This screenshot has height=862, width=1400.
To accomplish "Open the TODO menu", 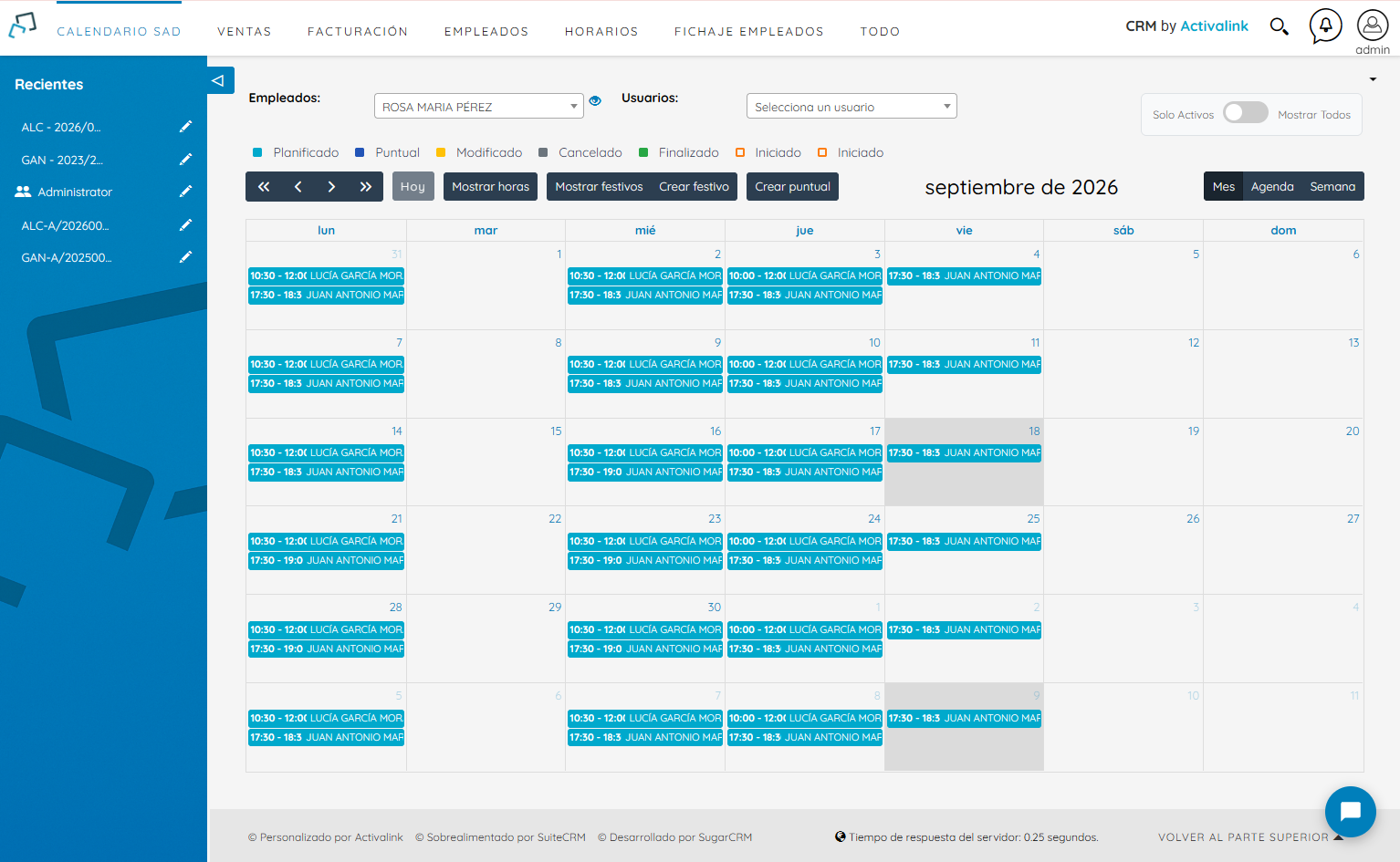I will pyautogui.click(x=880, y=31).
